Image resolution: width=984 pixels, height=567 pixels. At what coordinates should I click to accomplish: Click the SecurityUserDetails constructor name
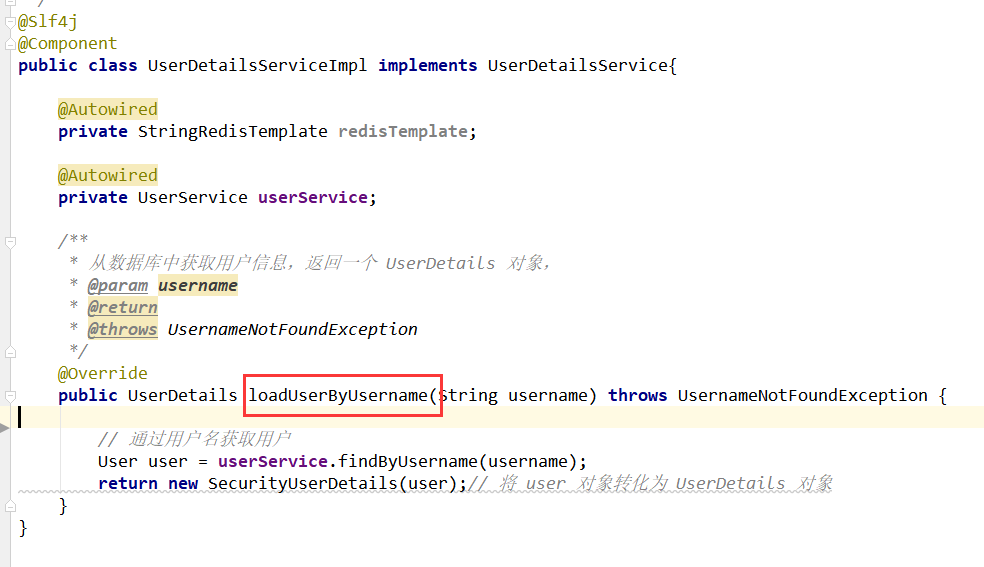pyautogui.click(x=302, y=484)
